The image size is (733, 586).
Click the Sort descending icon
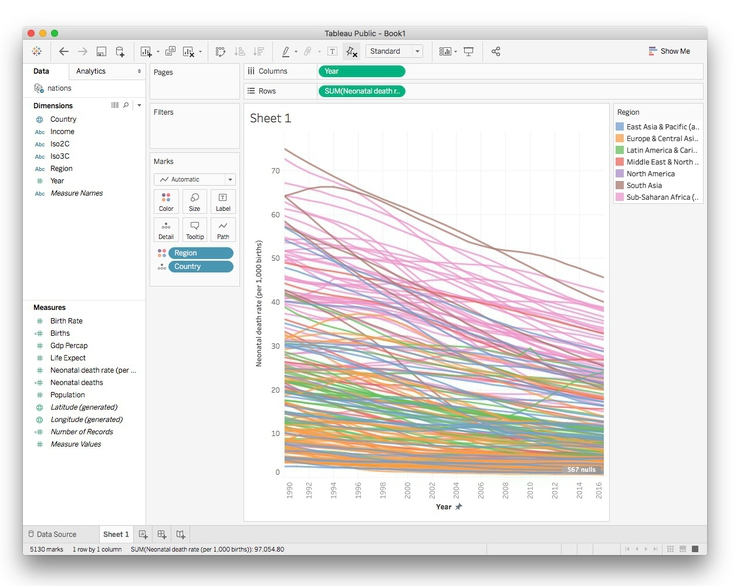258,51
